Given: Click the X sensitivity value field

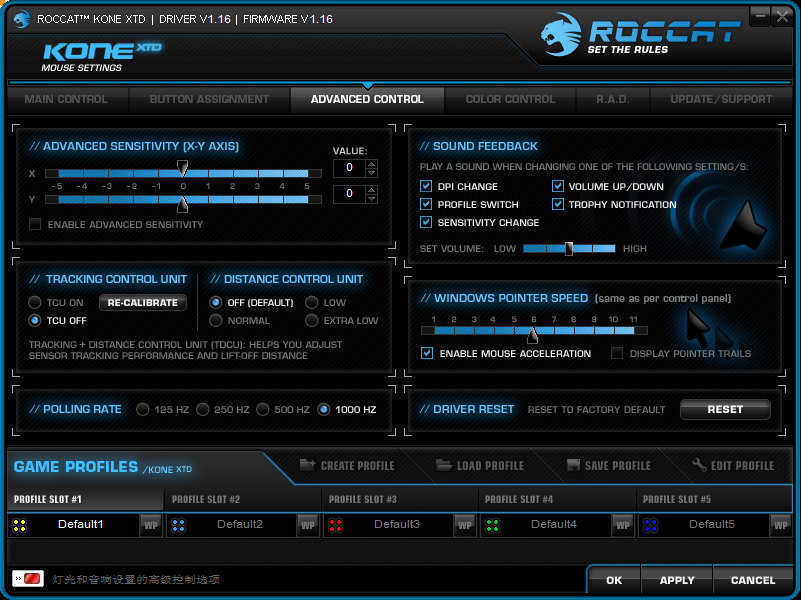Looking at the screenshot, I should coord(349,168).
